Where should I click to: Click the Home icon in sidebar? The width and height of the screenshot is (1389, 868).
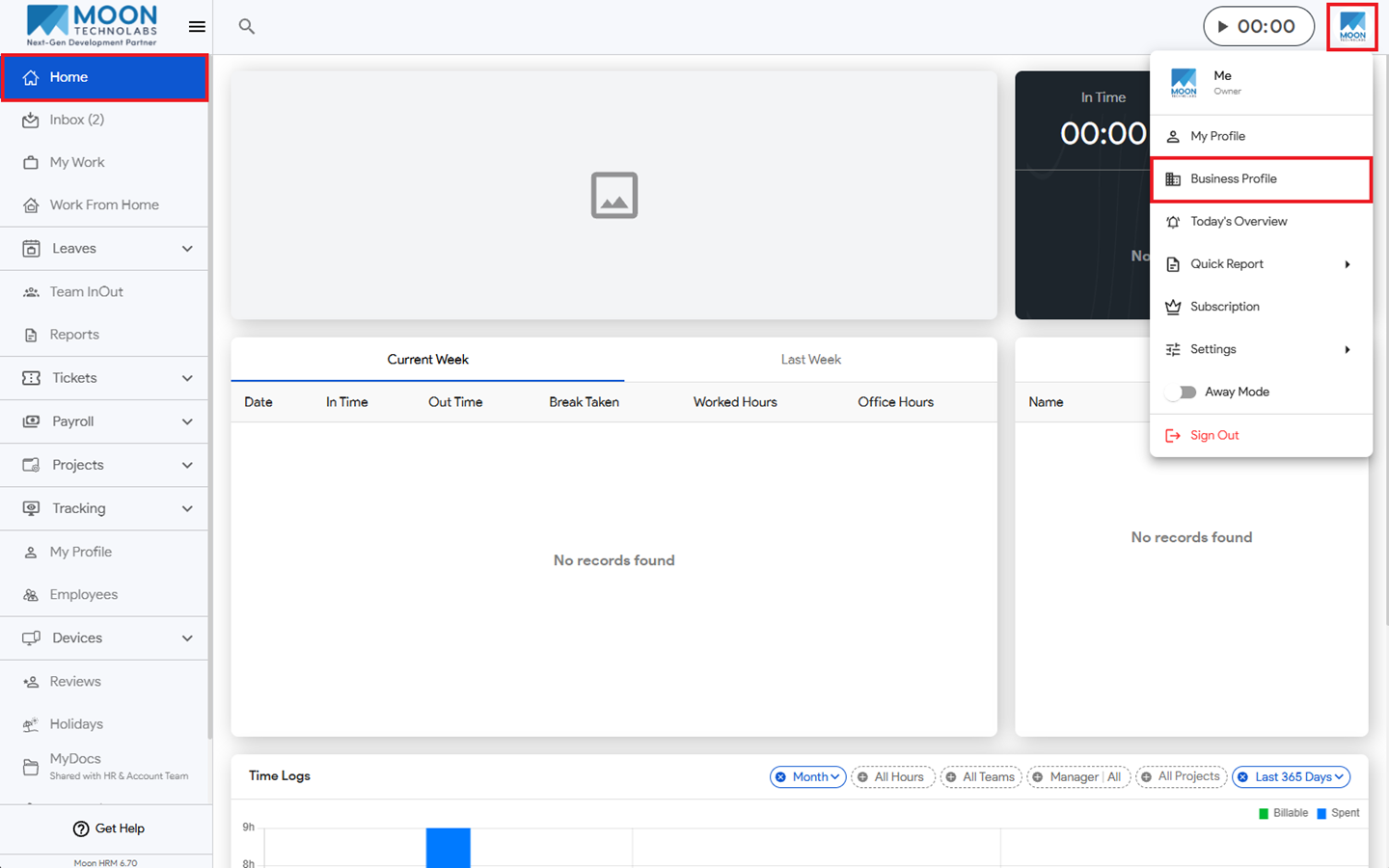(x=31, y=77)
